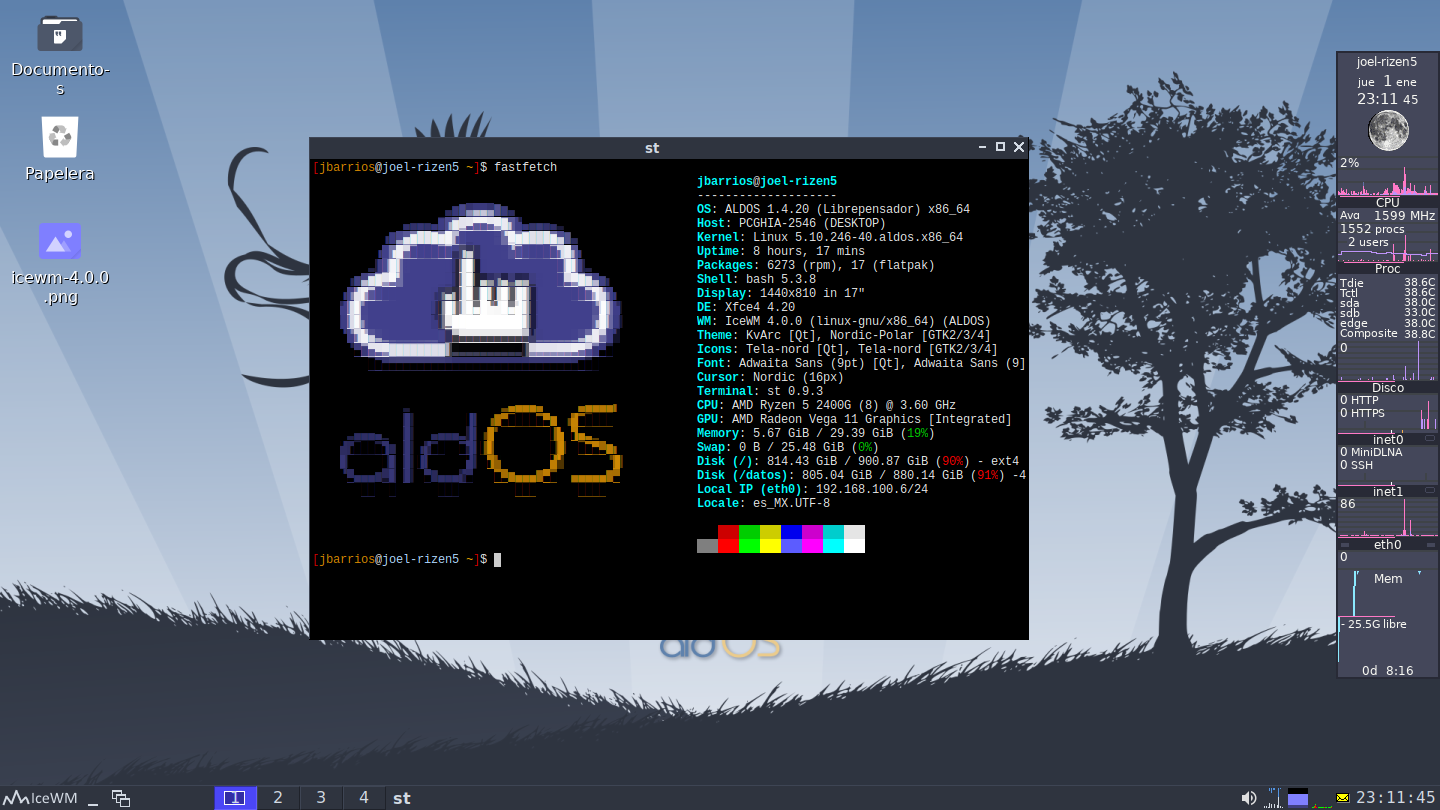Toggle the show-desktop button on the taskbar
The width and height of the screenshot is (1440, 810).
[94, 798]
